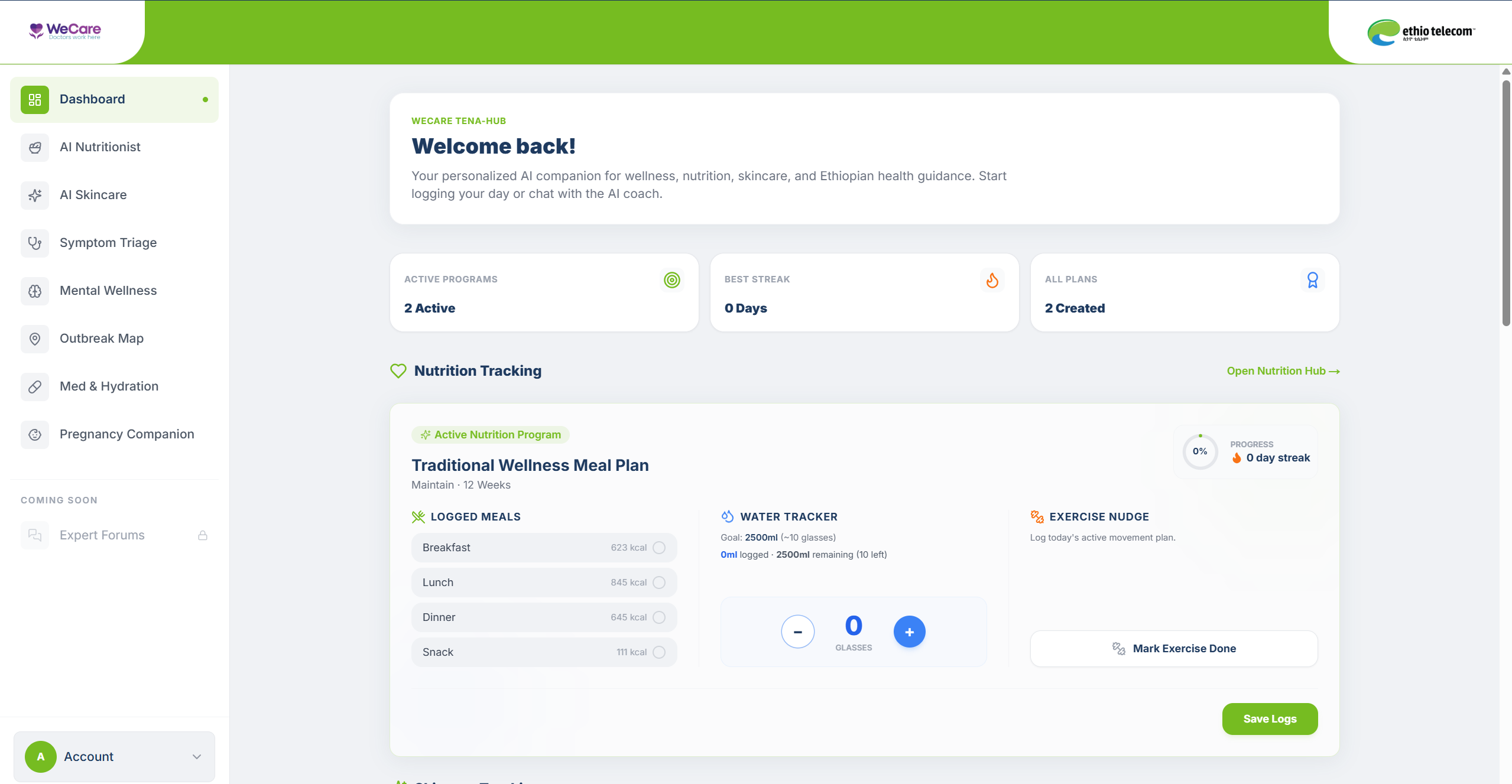
Task: Click the Pregnancy Companion baby icon
Action: pos(35,434)
